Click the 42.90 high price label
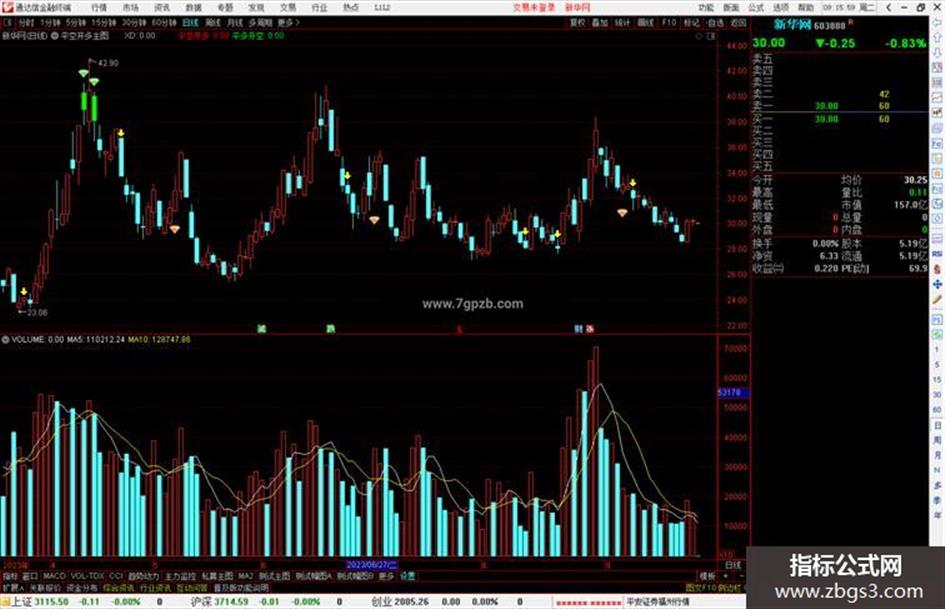 click(108, 63)
